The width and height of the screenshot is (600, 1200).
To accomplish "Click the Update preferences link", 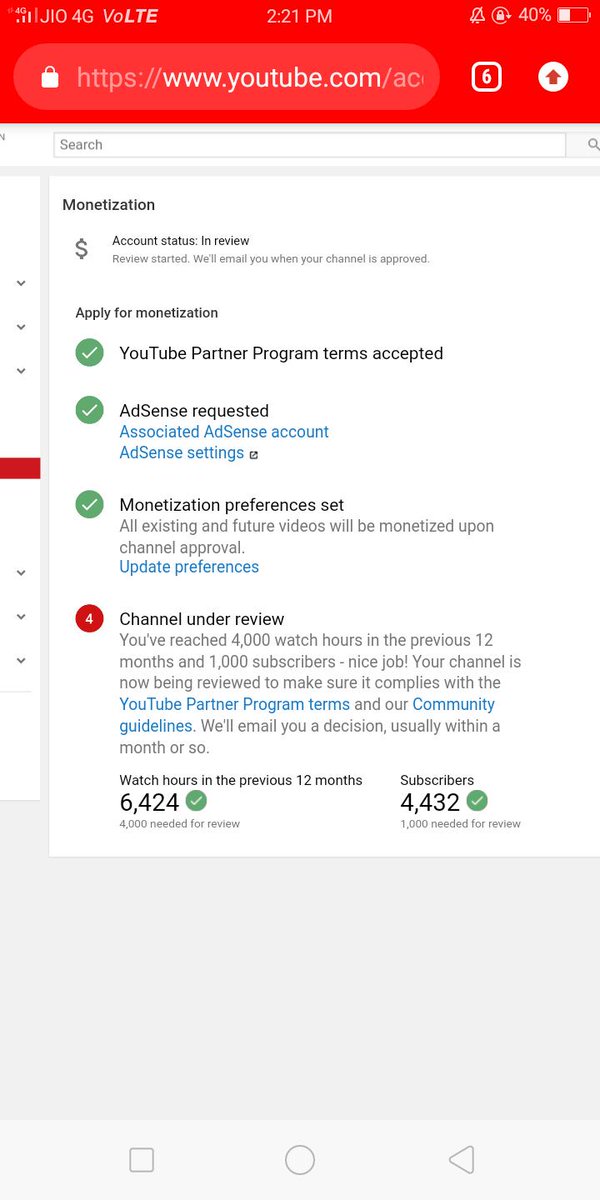I will (189, 567).
